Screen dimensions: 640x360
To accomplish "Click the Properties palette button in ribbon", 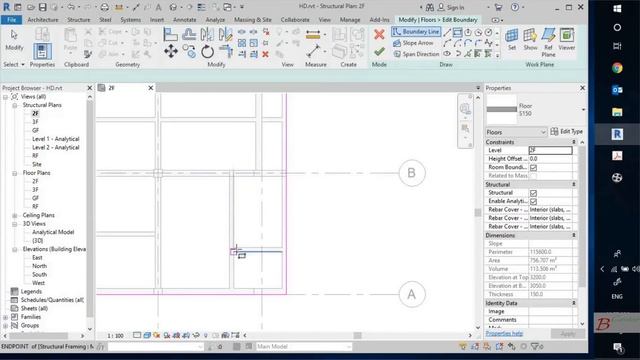I will 42,51.
